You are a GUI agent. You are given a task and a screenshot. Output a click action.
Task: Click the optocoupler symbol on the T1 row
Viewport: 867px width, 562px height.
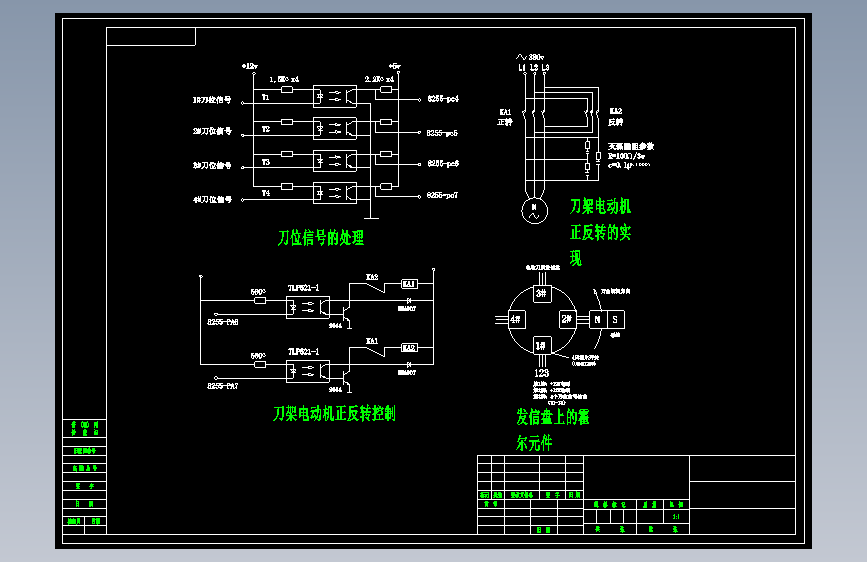pyautogui.click(x=335, y=96)
